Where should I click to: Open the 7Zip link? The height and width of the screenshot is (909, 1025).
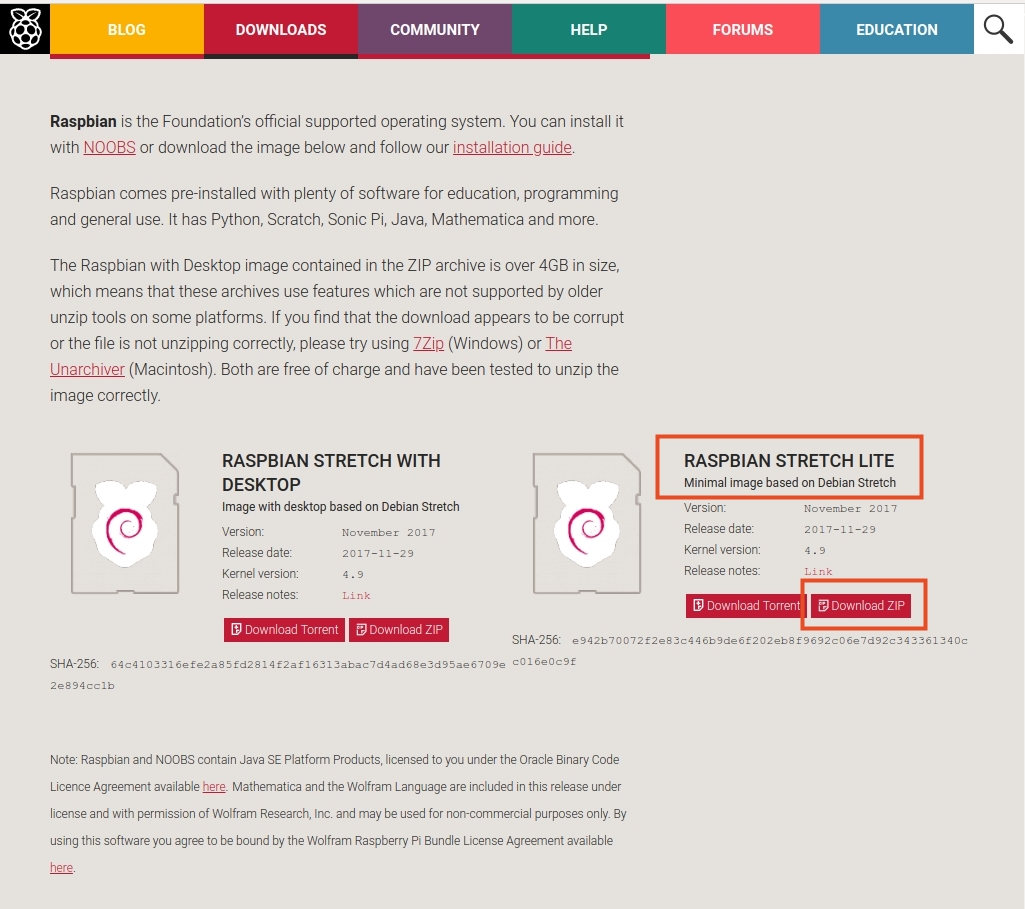pyautogui.click(x=428, y=344)
